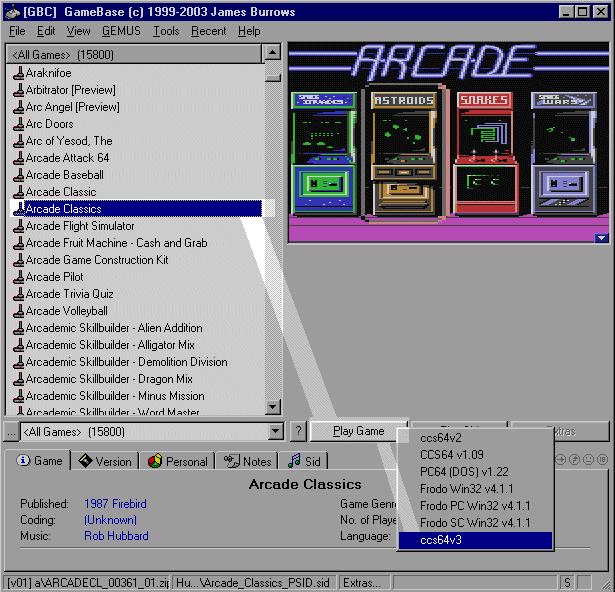The width and height of the screenshot is (615, 592).
Task: Click the joystick icon beside Arcade Baseball
Action: [18, 175]
